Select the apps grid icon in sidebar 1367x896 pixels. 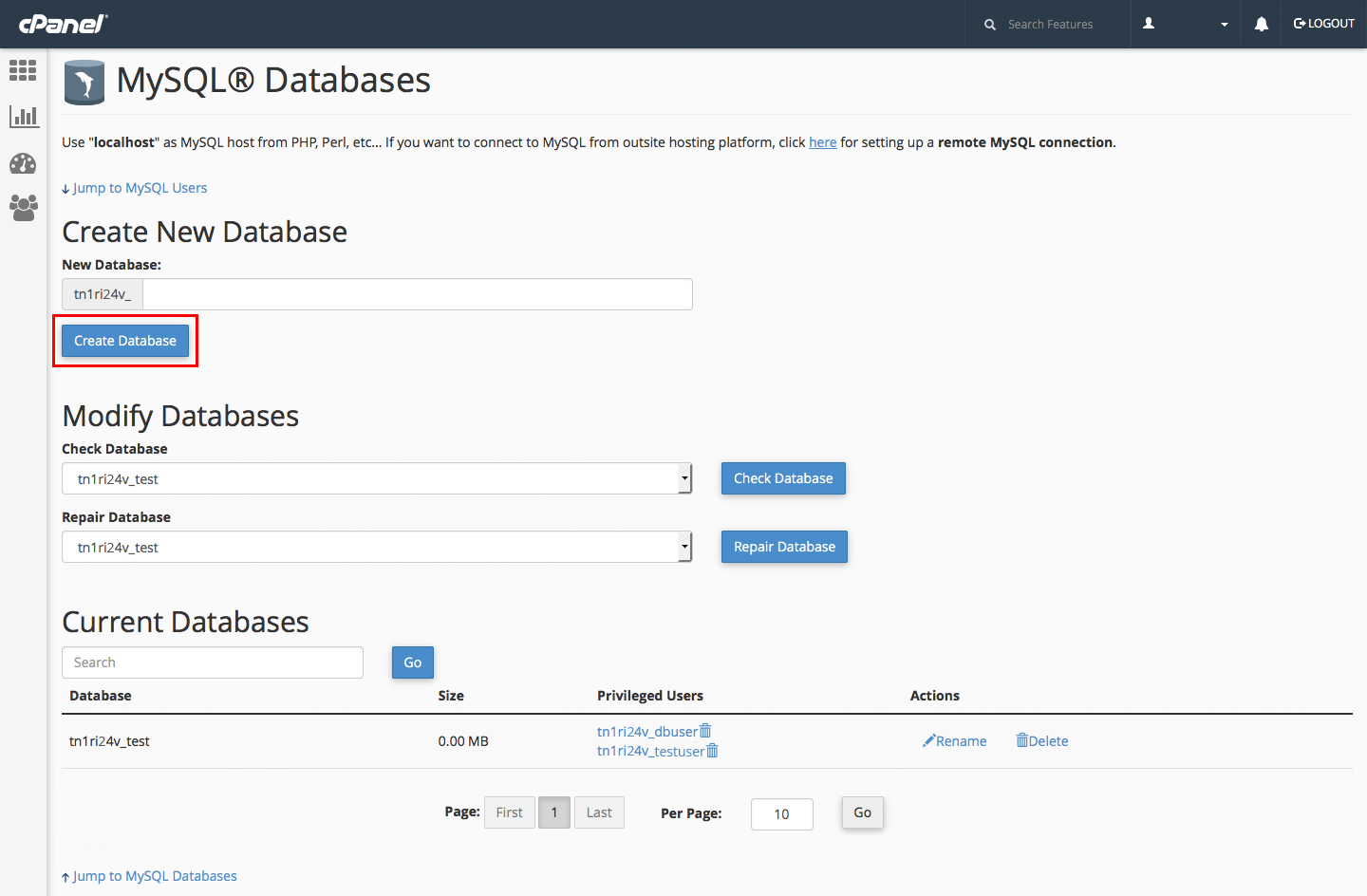tap(23, 70)
